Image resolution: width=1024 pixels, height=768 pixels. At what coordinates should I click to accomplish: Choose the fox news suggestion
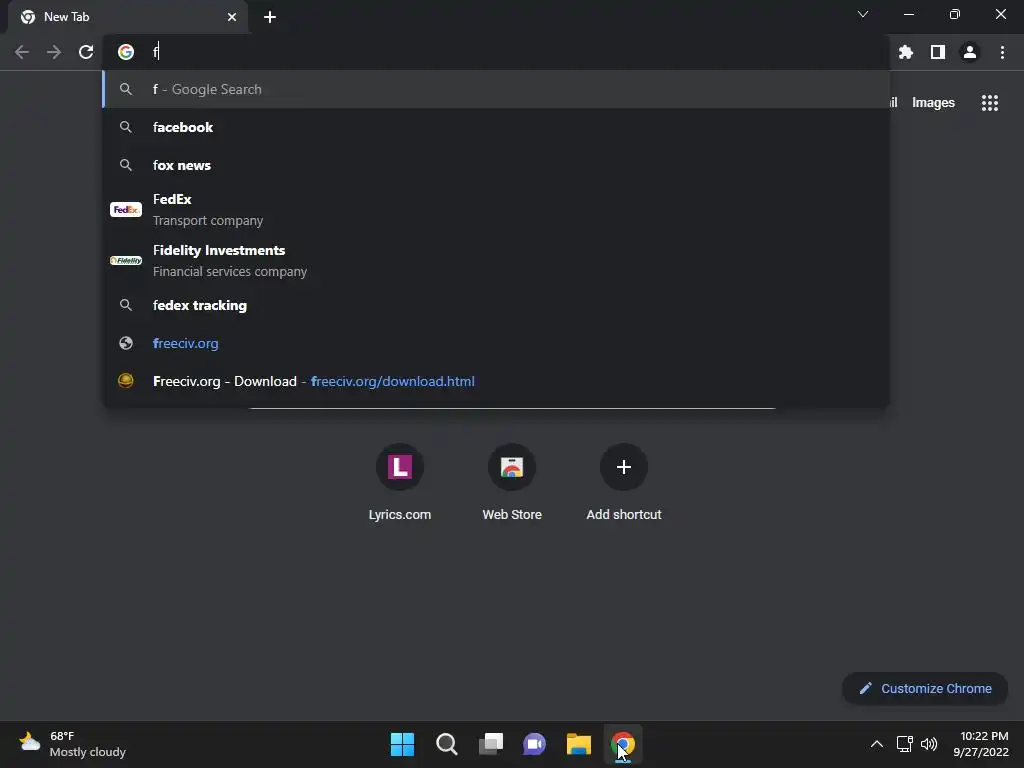(496, 165)
